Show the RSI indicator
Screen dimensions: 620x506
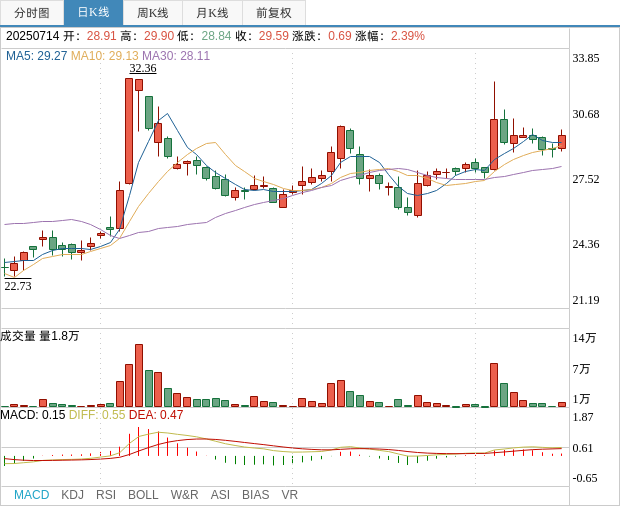pyautogui.click(x=106, y=495)
